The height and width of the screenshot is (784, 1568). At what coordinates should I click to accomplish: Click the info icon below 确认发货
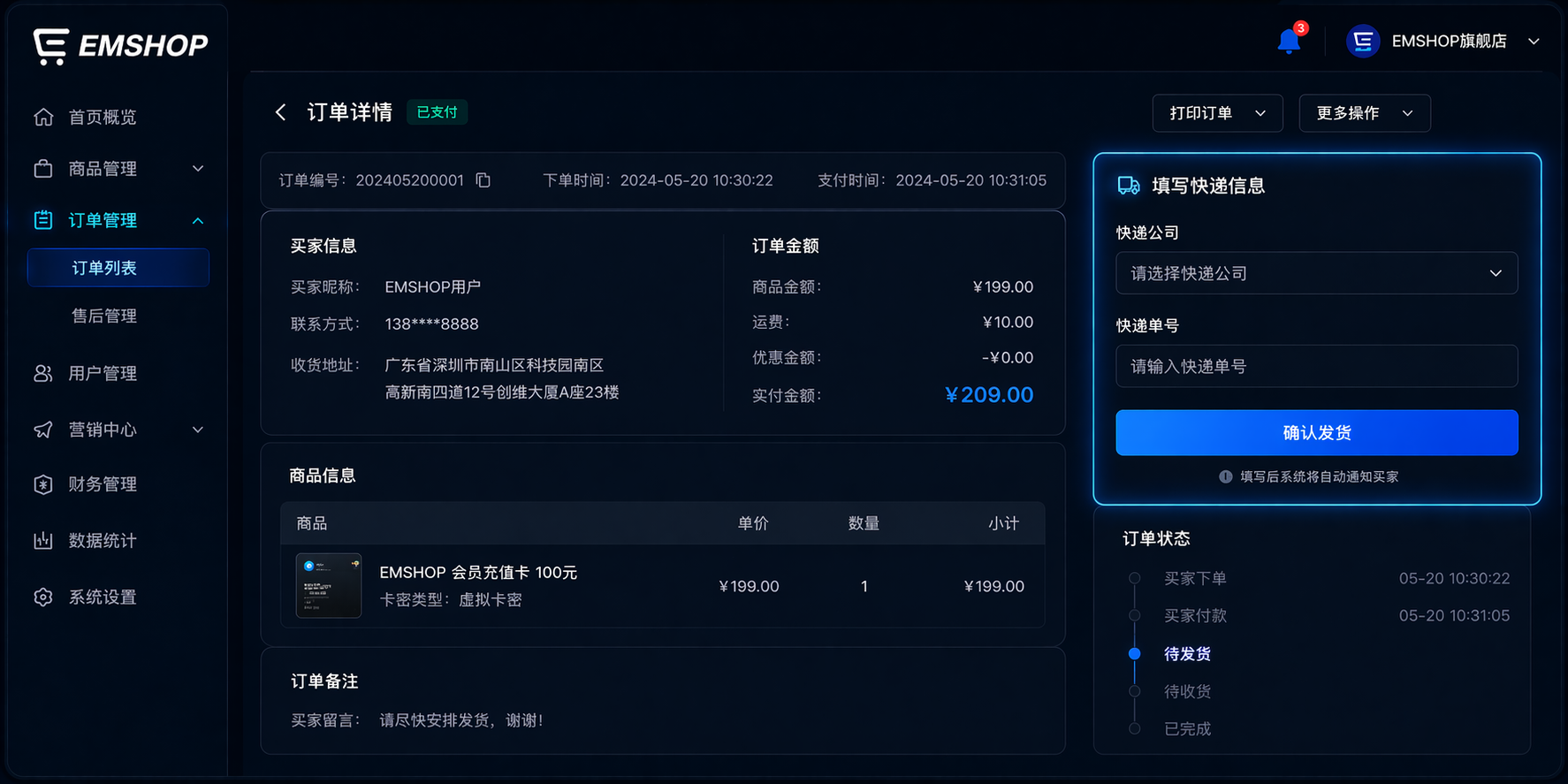(x=1226, y=476)
